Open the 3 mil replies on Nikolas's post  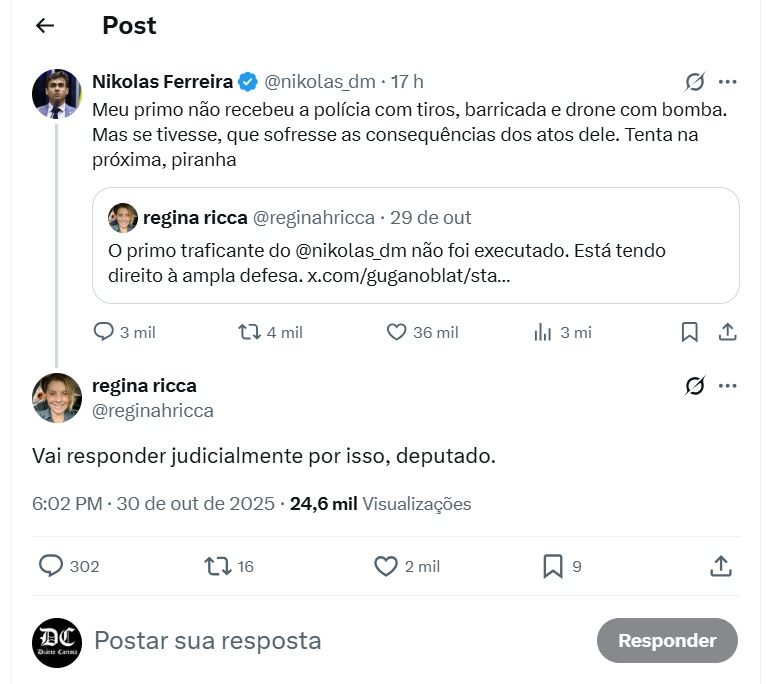[x=124, y=332]
